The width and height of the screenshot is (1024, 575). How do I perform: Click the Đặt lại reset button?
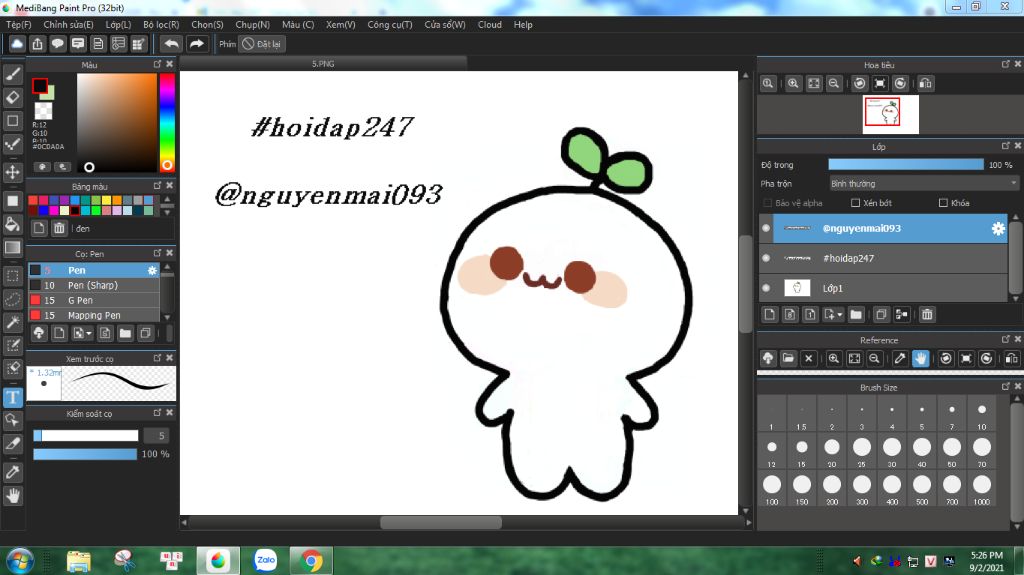pos(261,44)
